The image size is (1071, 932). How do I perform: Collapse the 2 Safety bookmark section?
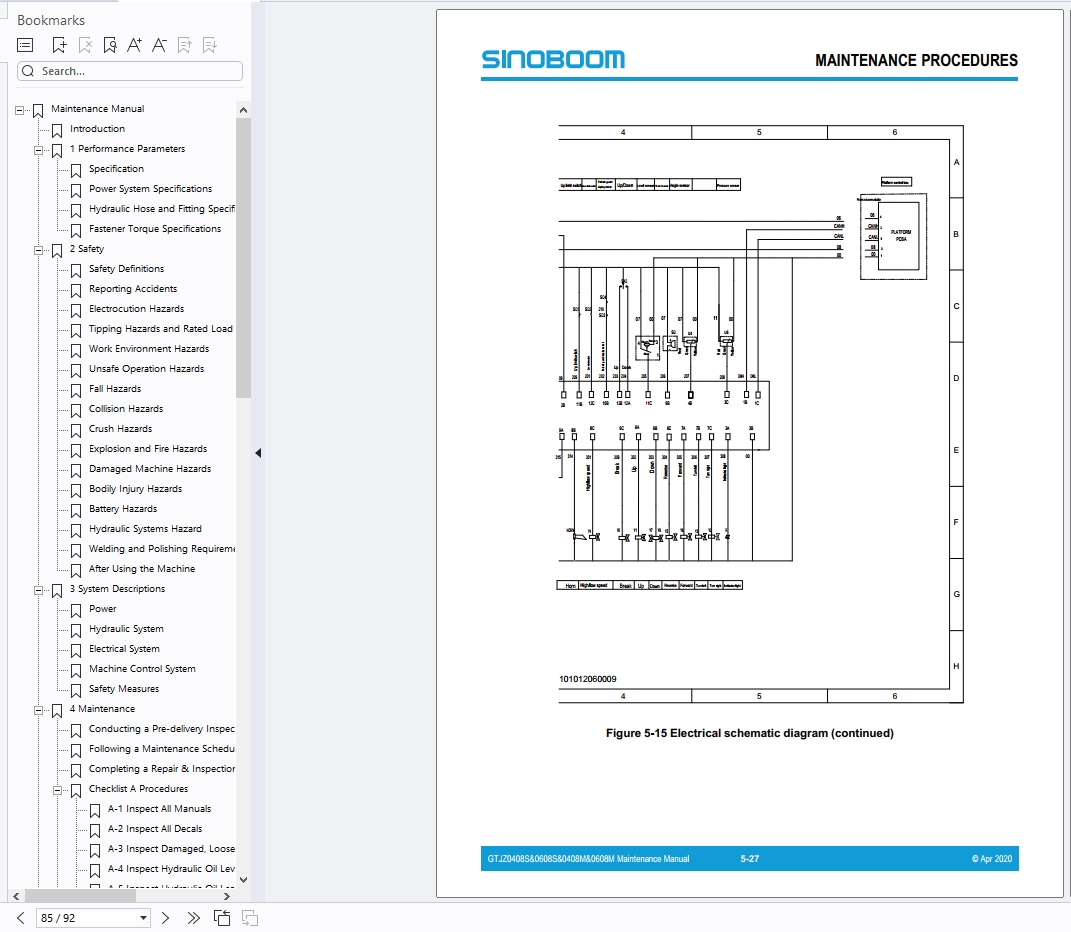[37, 250]
